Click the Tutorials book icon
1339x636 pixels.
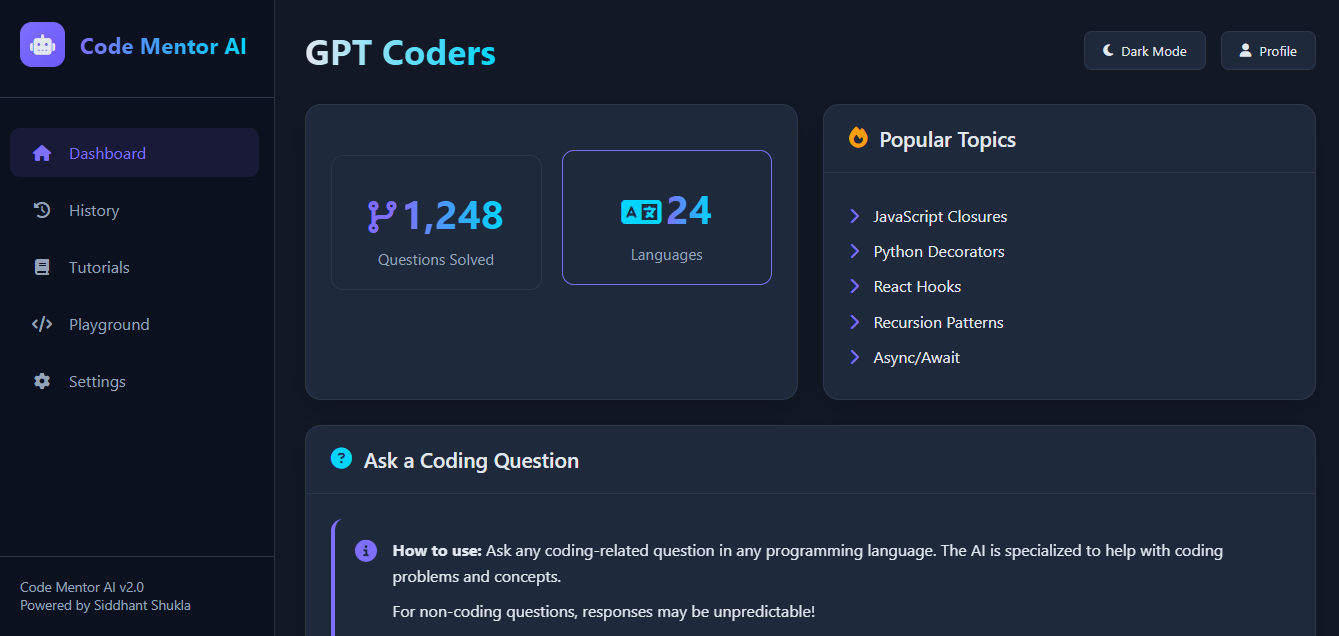click(42, 267)
